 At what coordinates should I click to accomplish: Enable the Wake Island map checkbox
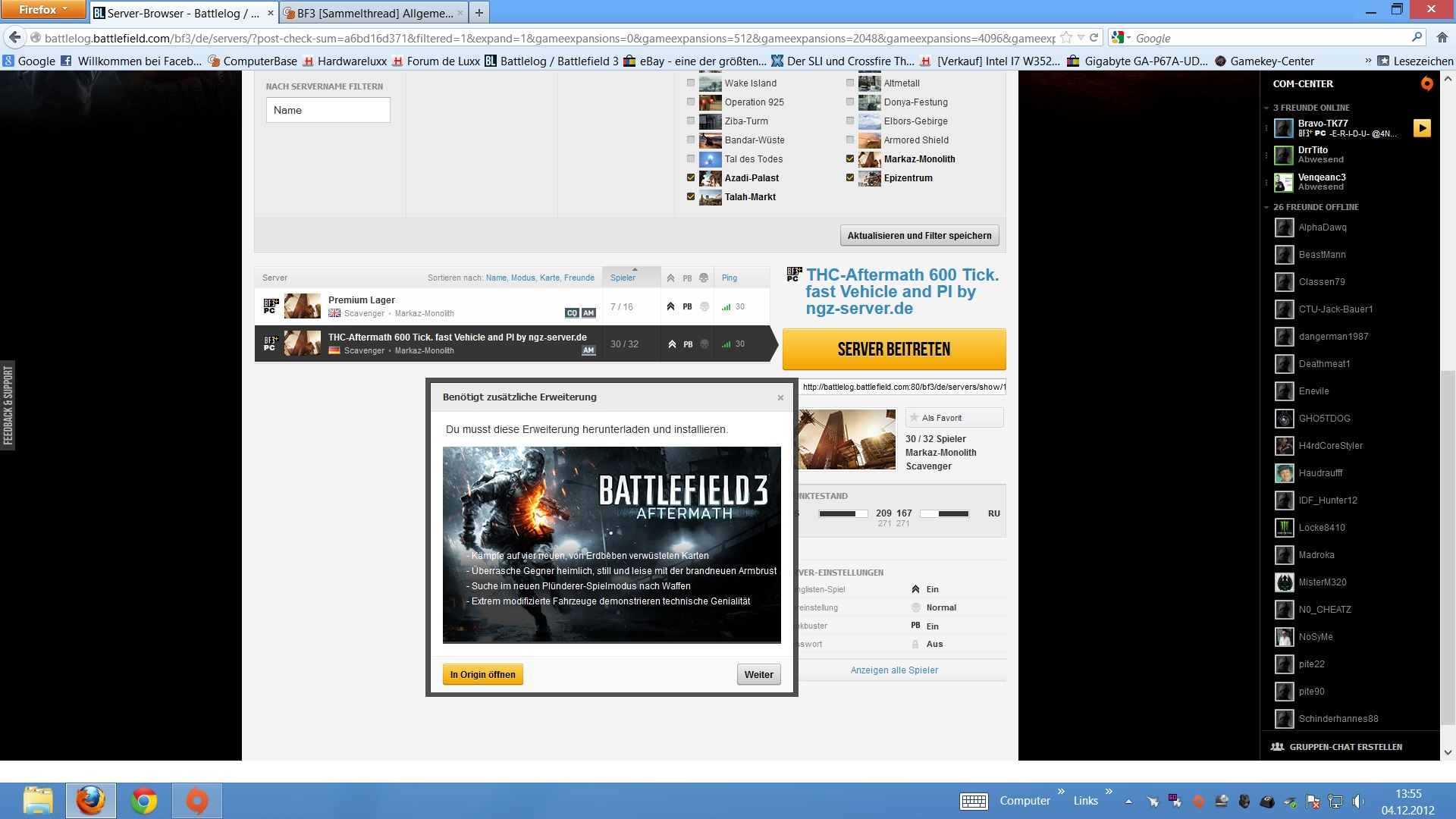coord(691,83)
